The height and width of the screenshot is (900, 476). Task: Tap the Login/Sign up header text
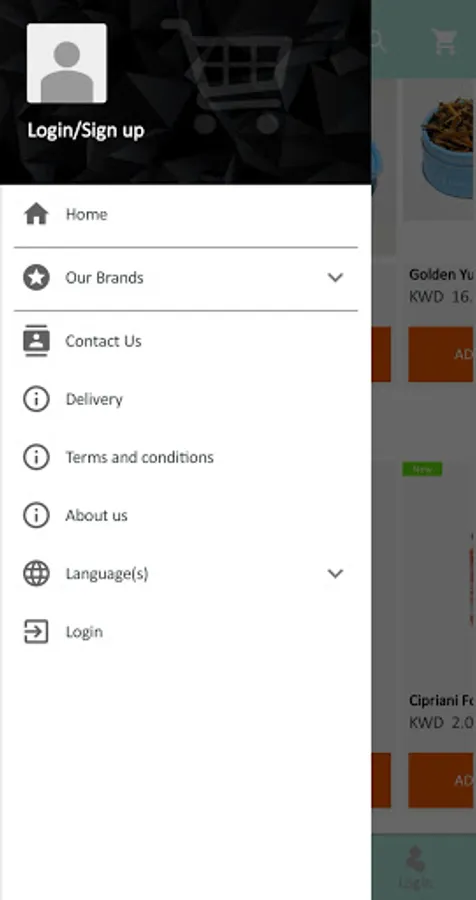click(86, 130)
